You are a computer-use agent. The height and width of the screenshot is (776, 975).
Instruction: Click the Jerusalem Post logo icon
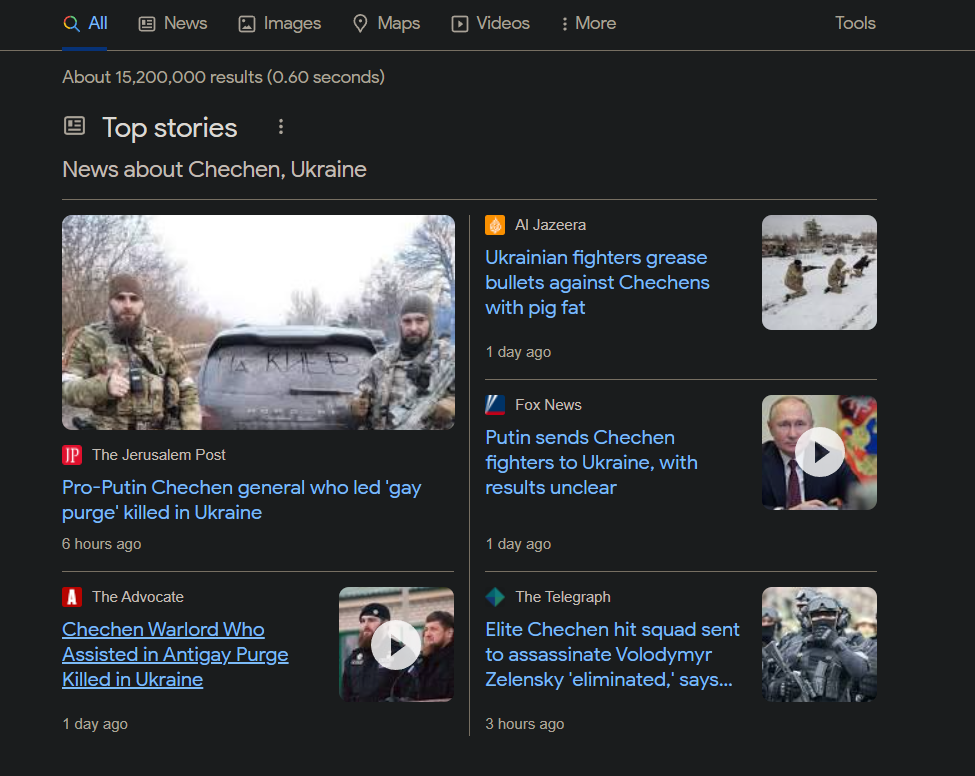point(72,455)
